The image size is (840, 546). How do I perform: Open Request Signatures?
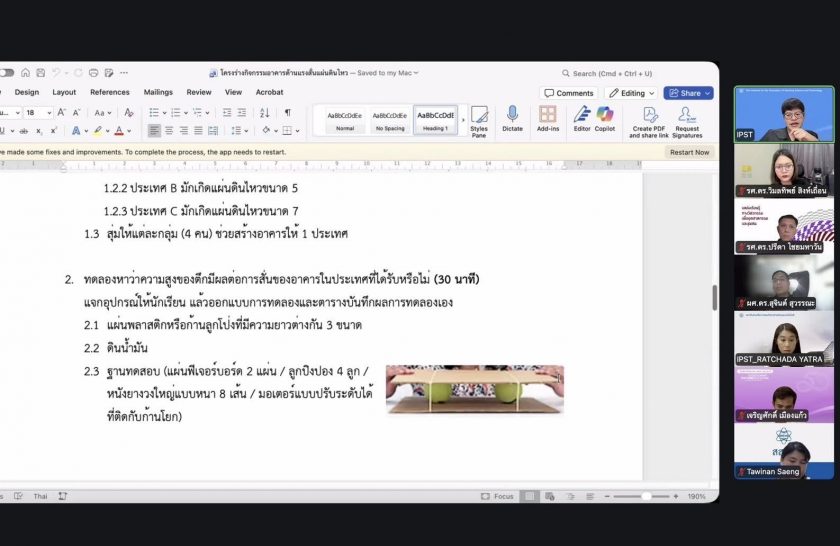[x=687, y=122]
